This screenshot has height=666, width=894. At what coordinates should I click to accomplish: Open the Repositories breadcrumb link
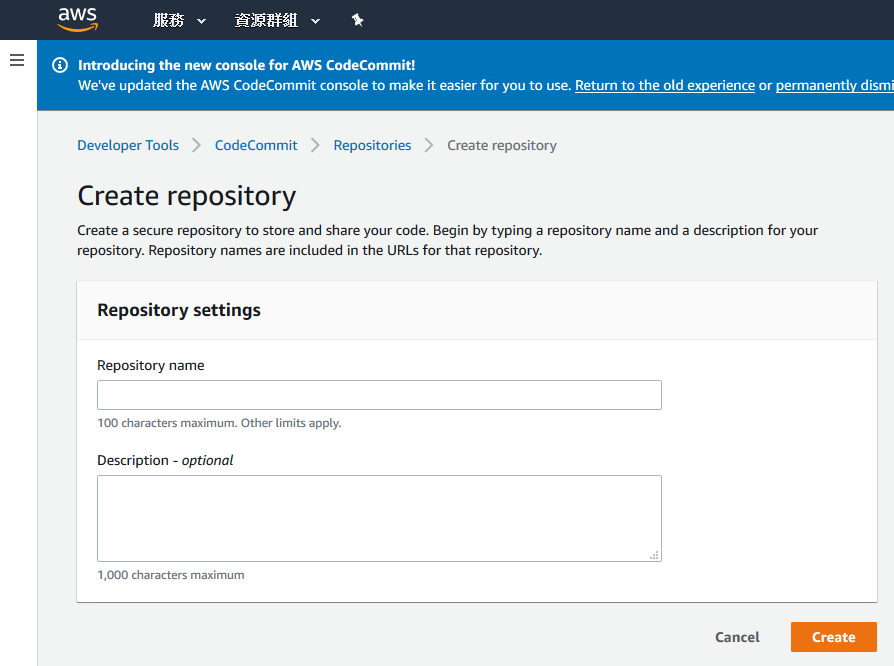372,145
